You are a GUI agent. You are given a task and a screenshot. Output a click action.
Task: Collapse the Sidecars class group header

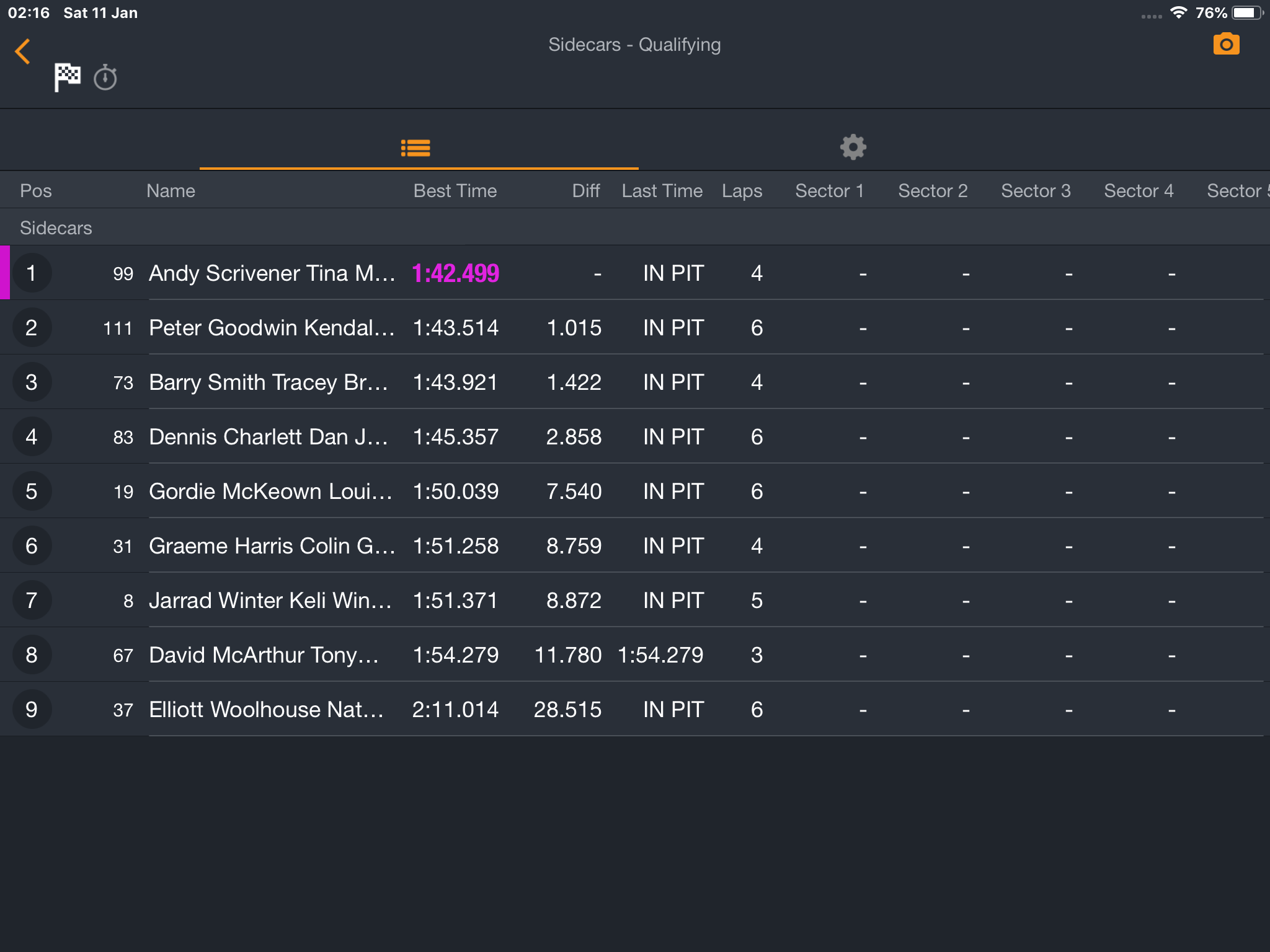[x=635, y=227]
